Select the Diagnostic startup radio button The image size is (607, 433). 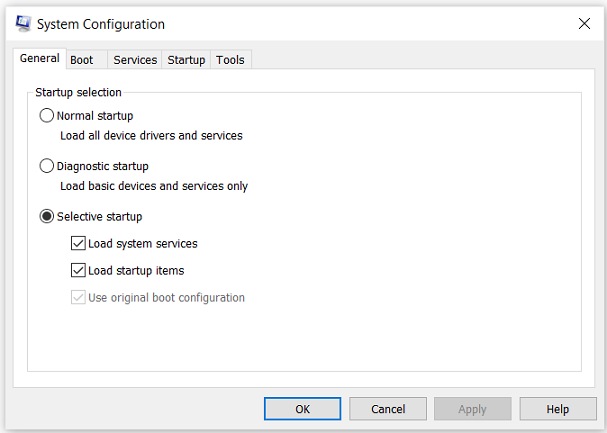(47, 166)
